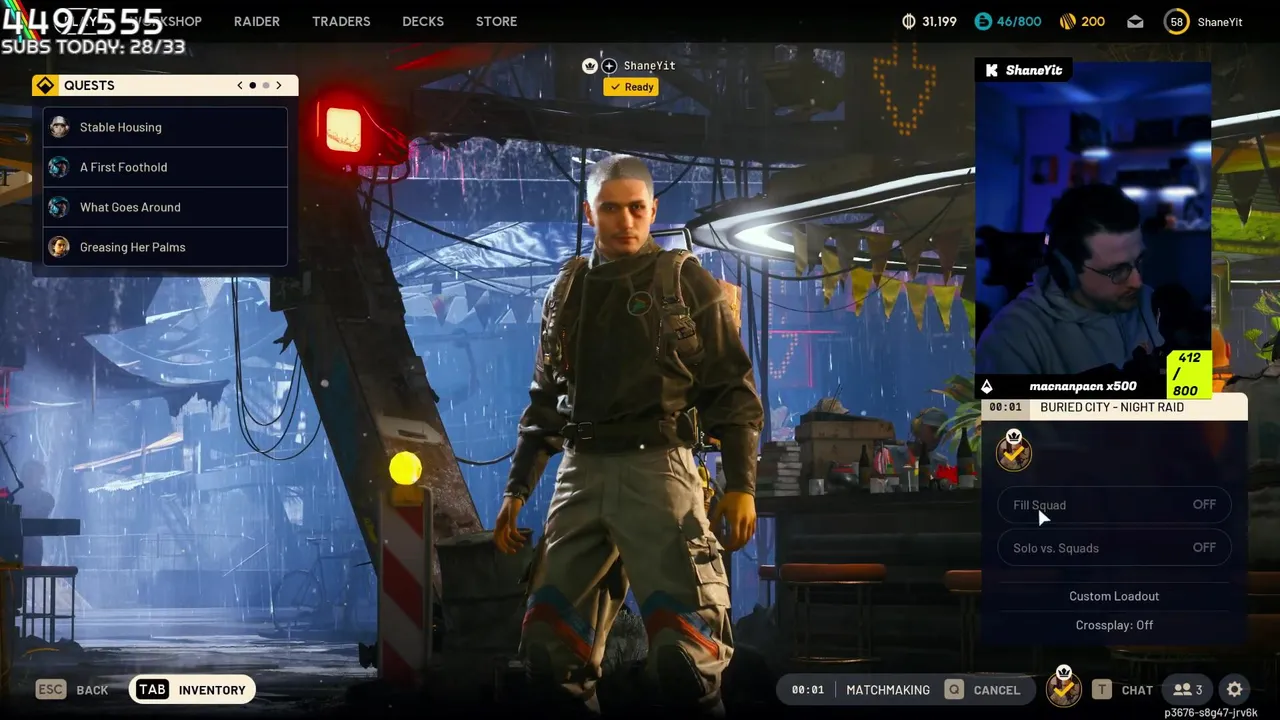Click the ShaneYit username in top bar
The width and height of the screenshot is (1280, 720).
point(1219,21)
